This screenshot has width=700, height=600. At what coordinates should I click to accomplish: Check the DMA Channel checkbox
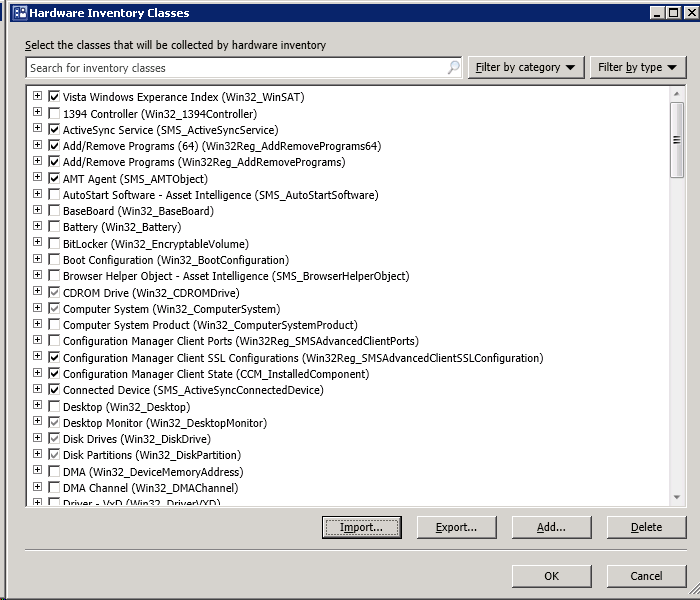coord(54,488)
